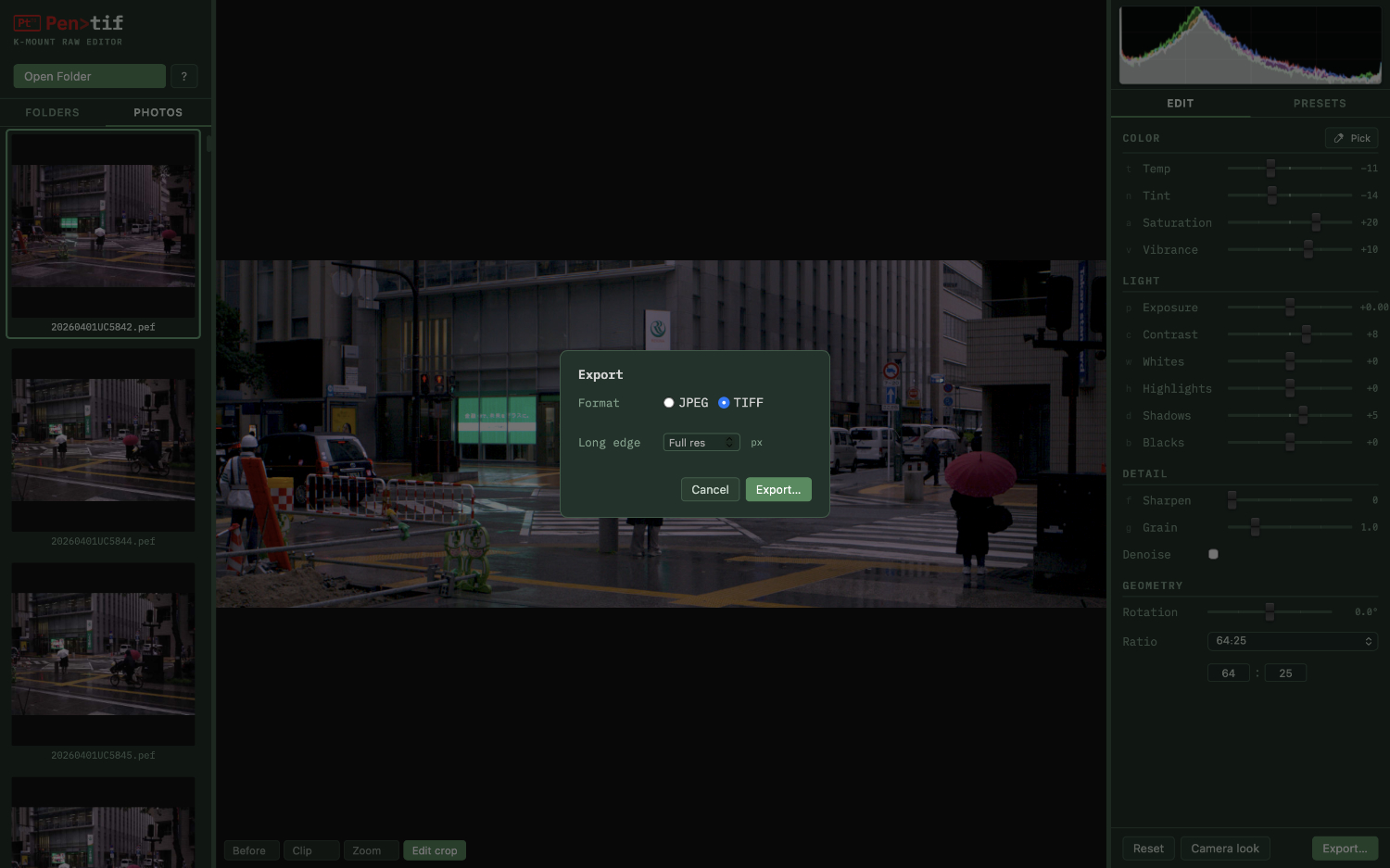Click the ratio width field showing 64
Viewport: 1390px width, 868px height.
pyautogui.click(x=1228, y=673)
